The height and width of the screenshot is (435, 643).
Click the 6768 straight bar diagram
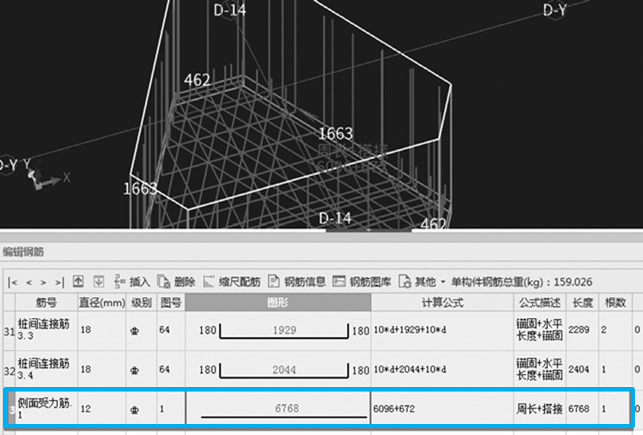click(284, 410)
